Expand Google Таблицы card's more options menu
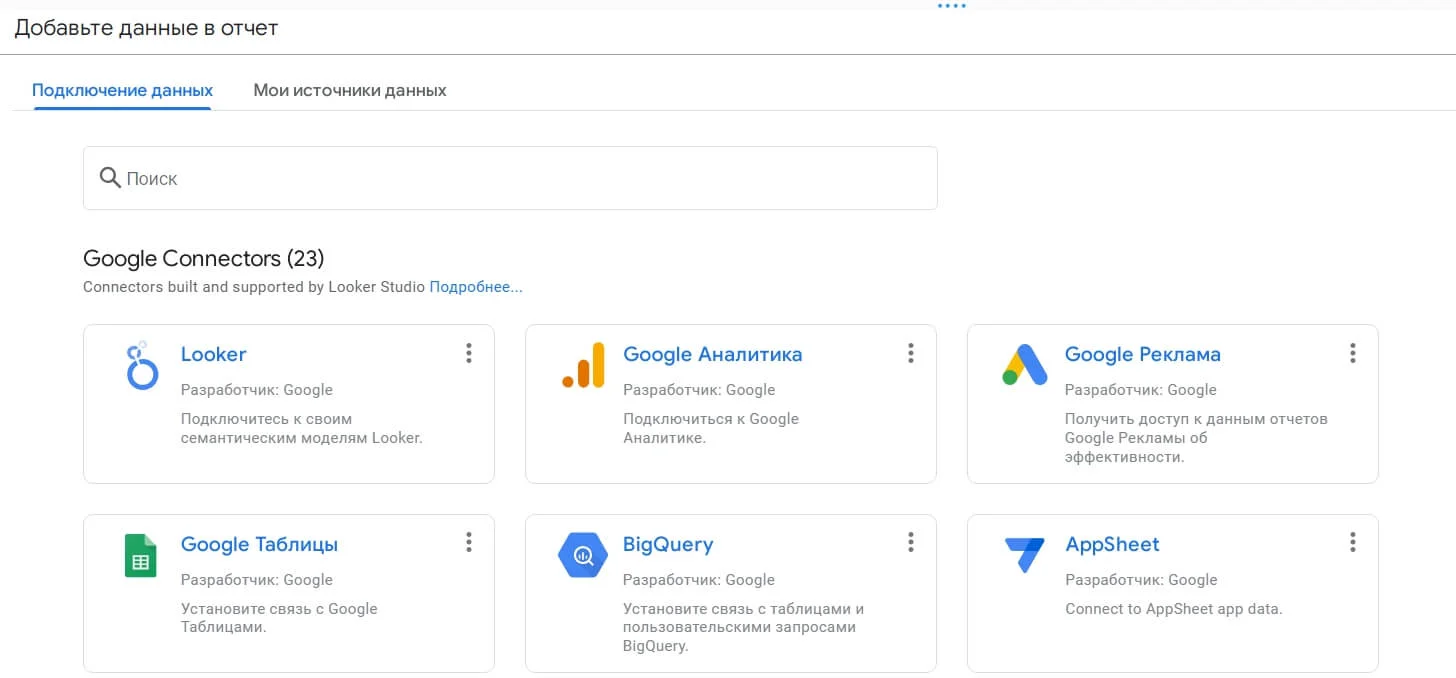The height and width of the screenshot is (678, 1456). [468, 542]
